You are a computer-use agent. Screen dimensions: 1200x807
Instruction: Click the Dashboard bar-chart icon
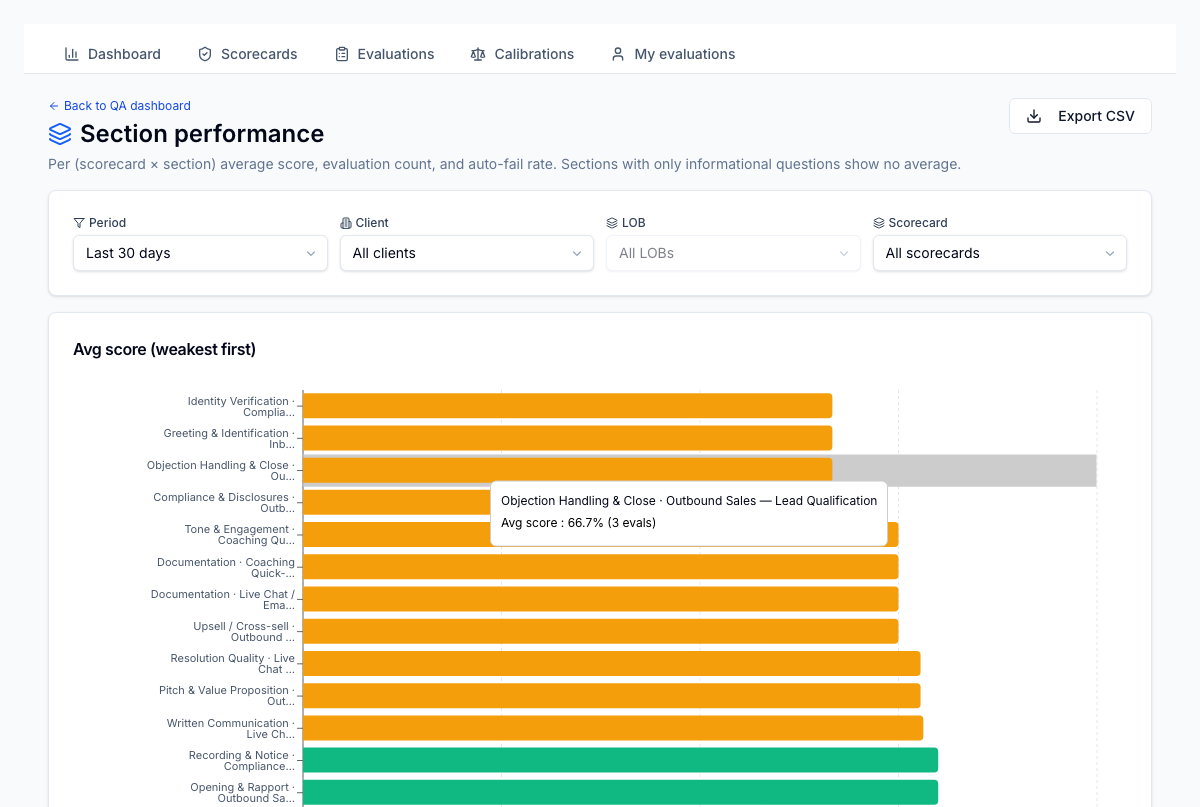72,54
